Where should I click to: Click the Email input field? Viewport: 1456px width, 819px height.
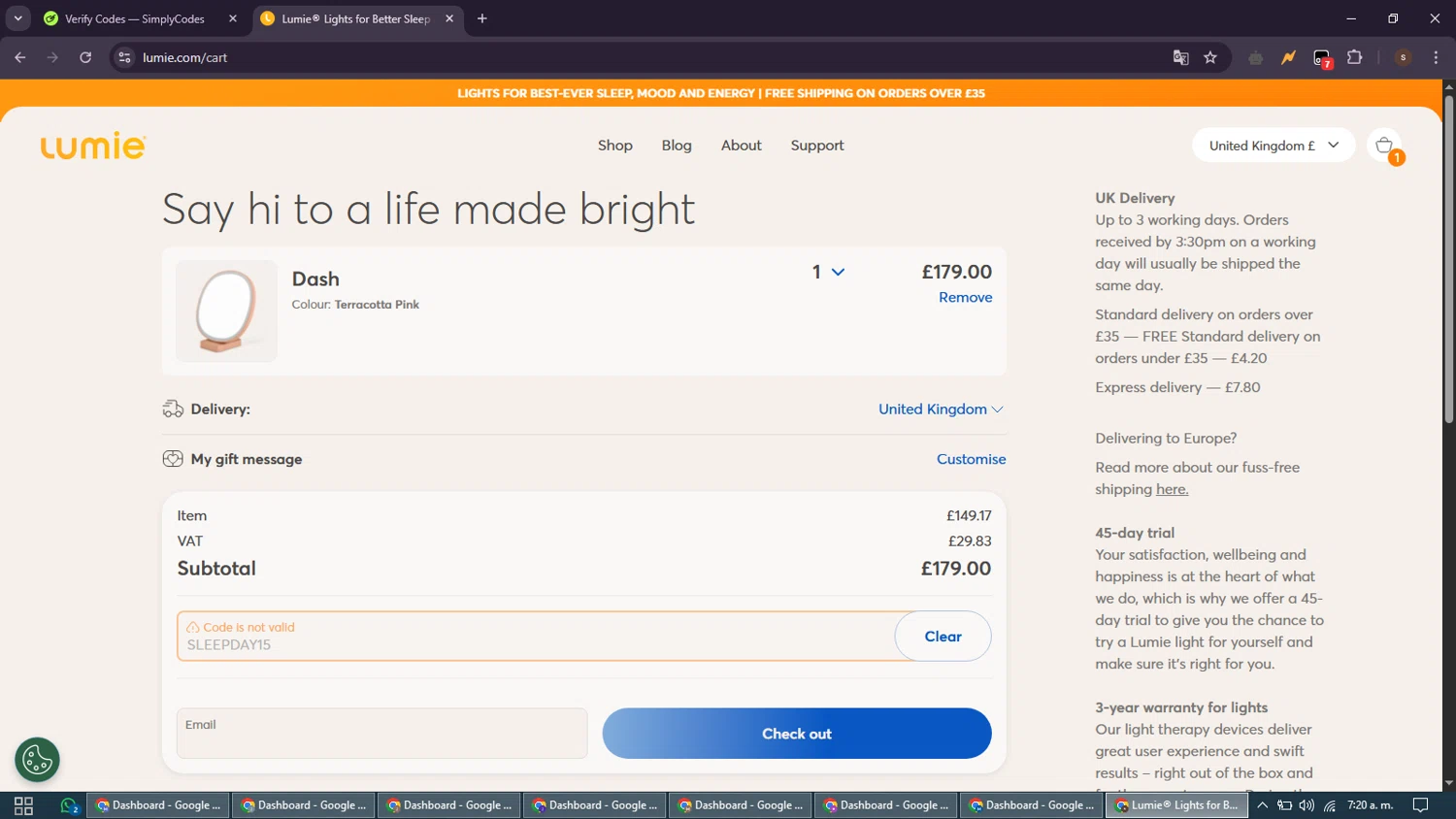(381, 734)
